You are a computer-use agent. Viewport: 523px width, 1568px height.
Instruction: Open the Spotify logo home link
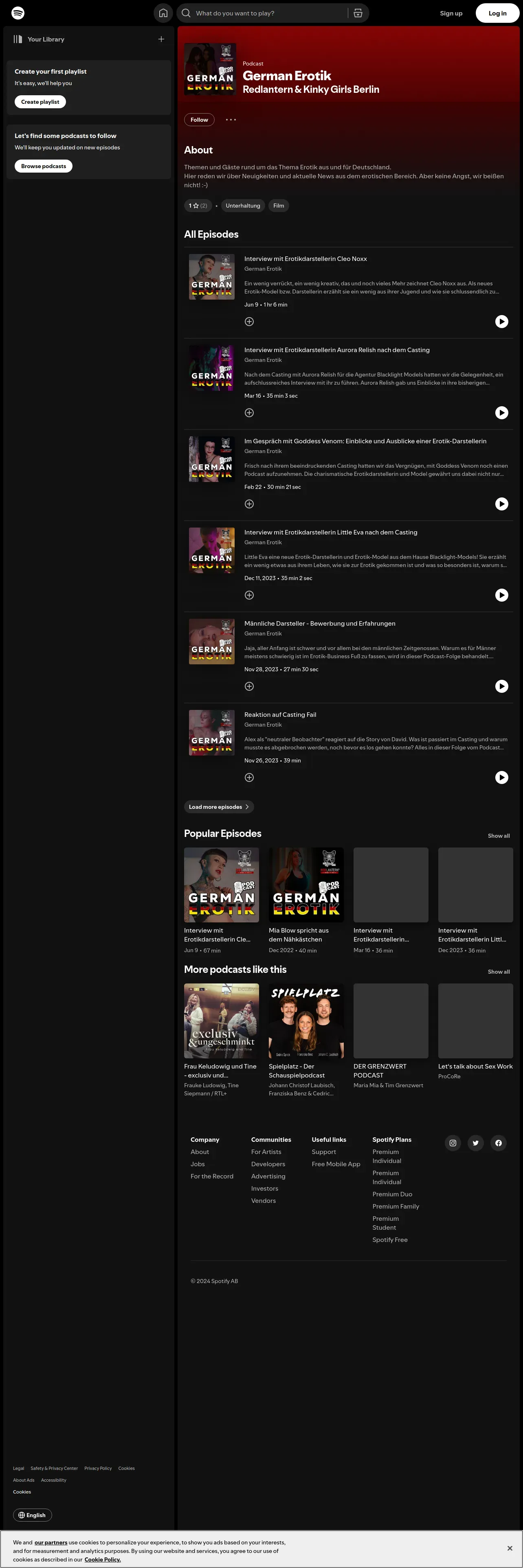coord(18,13)
